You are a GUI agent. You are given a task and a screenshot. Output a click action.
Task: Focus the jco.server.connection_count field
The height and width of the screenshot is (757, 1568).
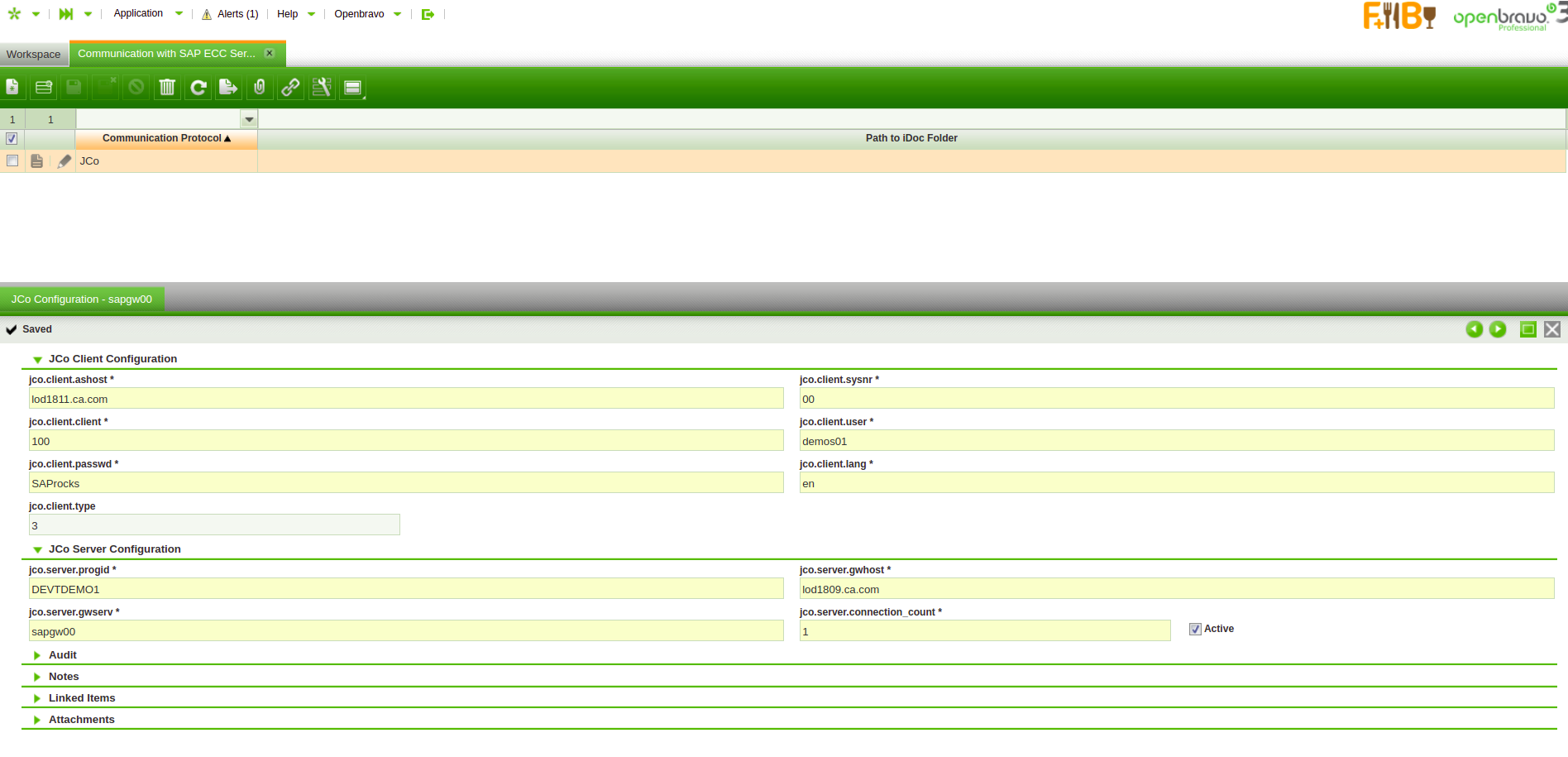985,631
